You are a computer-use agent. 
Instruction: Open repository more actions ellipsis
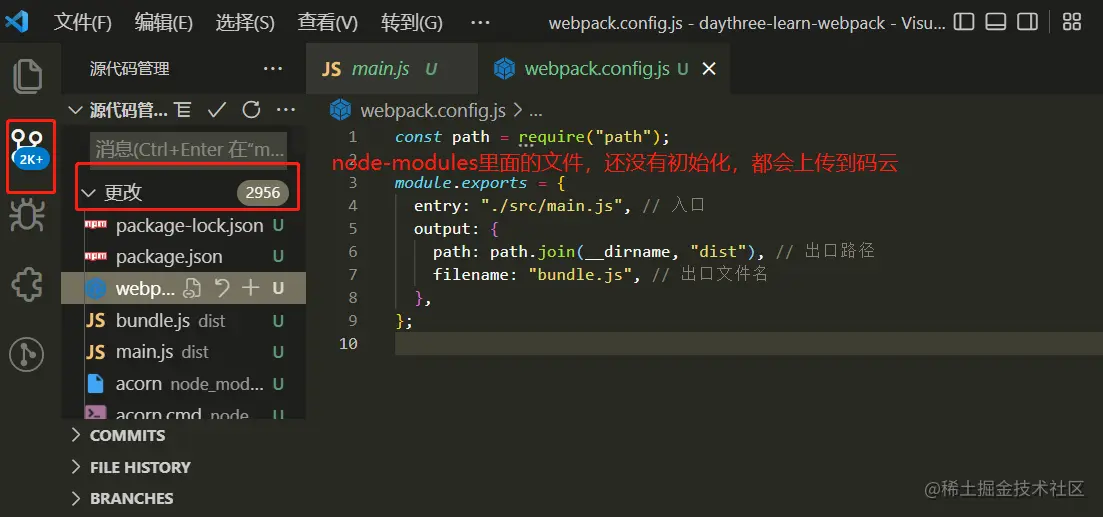285,110
